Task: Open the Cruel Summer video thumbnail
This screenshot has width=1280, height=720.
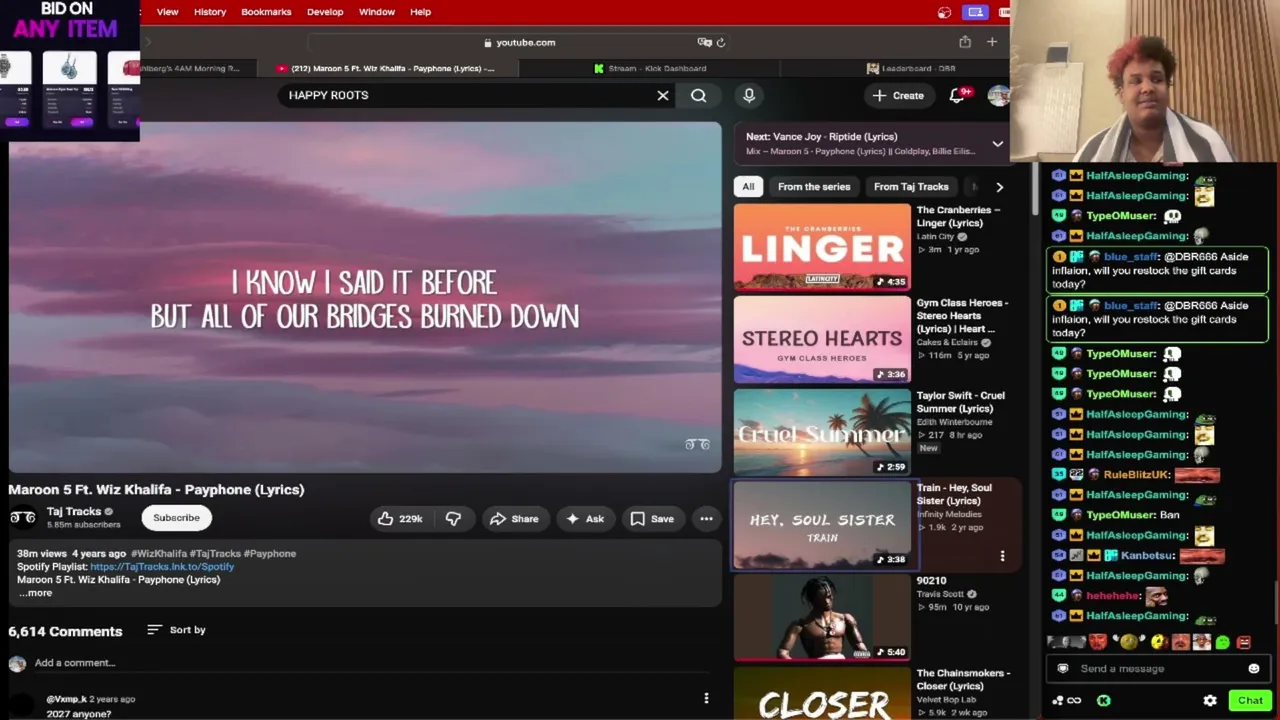Action: pyautogui.click(x=822, y=432)
